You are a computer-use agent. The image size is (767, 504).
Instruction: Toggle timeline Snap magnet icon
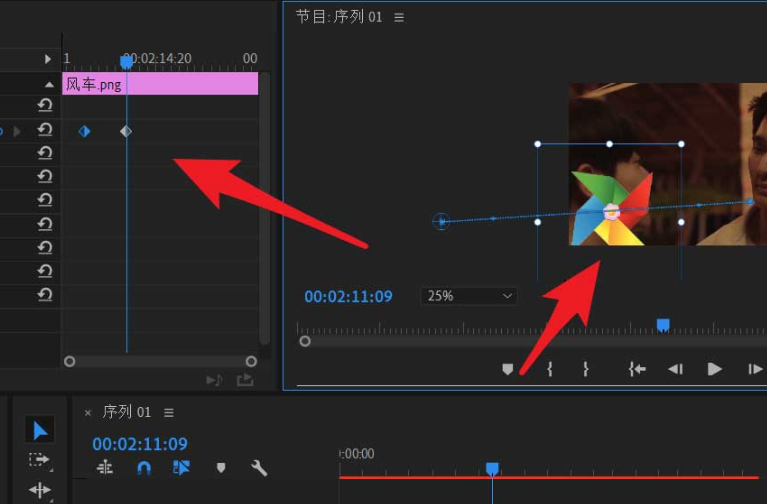pyautogui.click(x=144, y=468)
